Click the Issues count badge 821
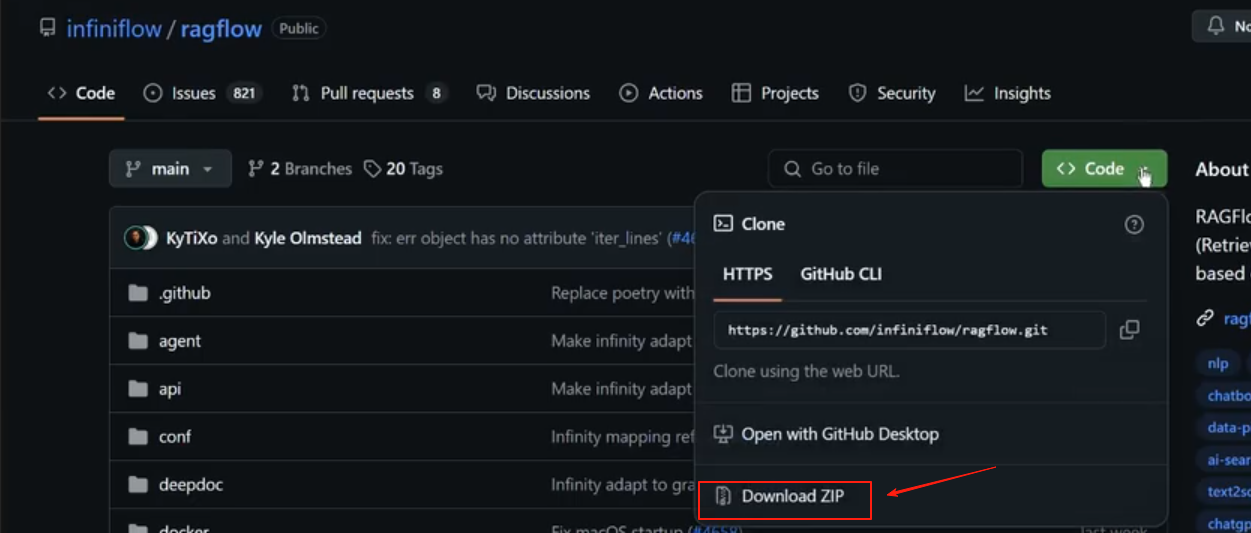This screenshot has width=1251, height=533. [x=243, y=93]
